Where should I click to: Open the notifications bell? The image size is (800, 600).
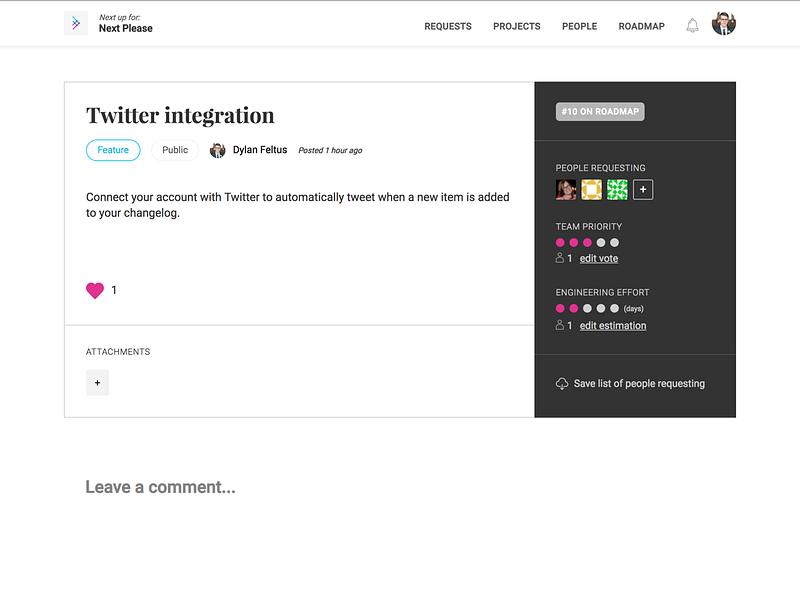(x=692, y=26)
